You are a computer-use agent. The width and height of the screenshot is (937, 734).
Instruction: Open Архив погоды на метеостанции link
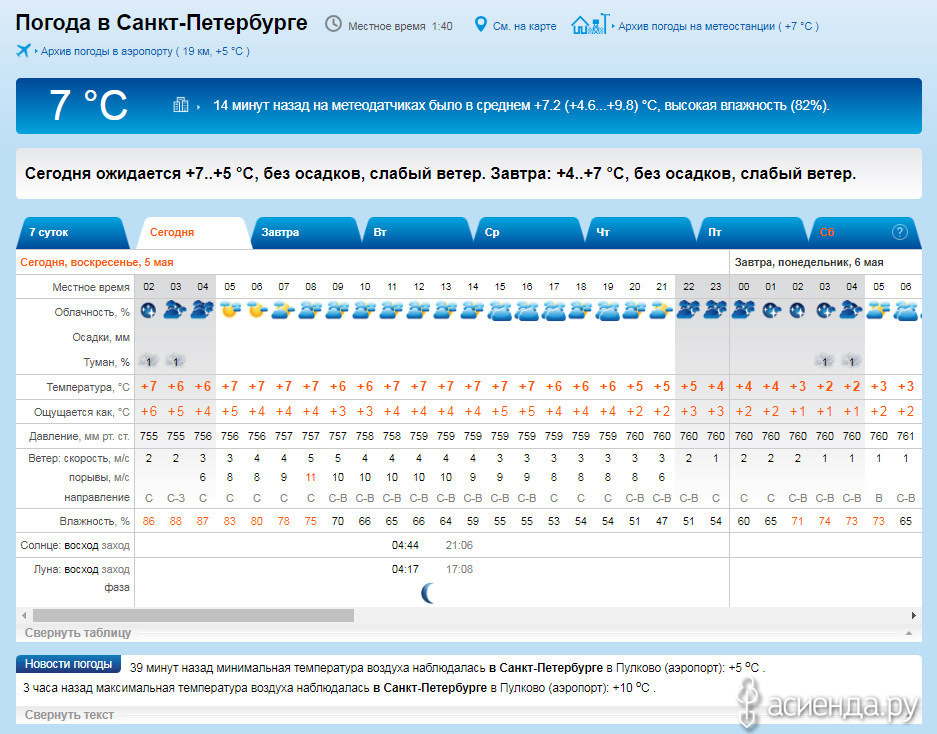(x=718, y=26)
